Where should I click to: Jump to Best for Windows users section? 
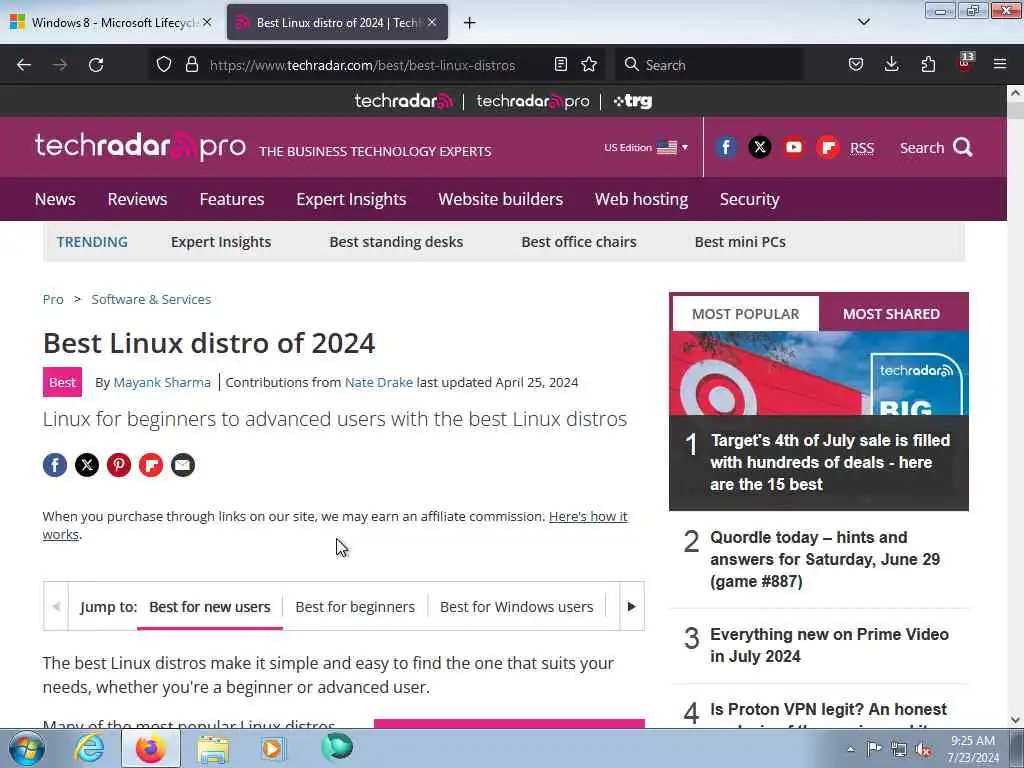517,607
